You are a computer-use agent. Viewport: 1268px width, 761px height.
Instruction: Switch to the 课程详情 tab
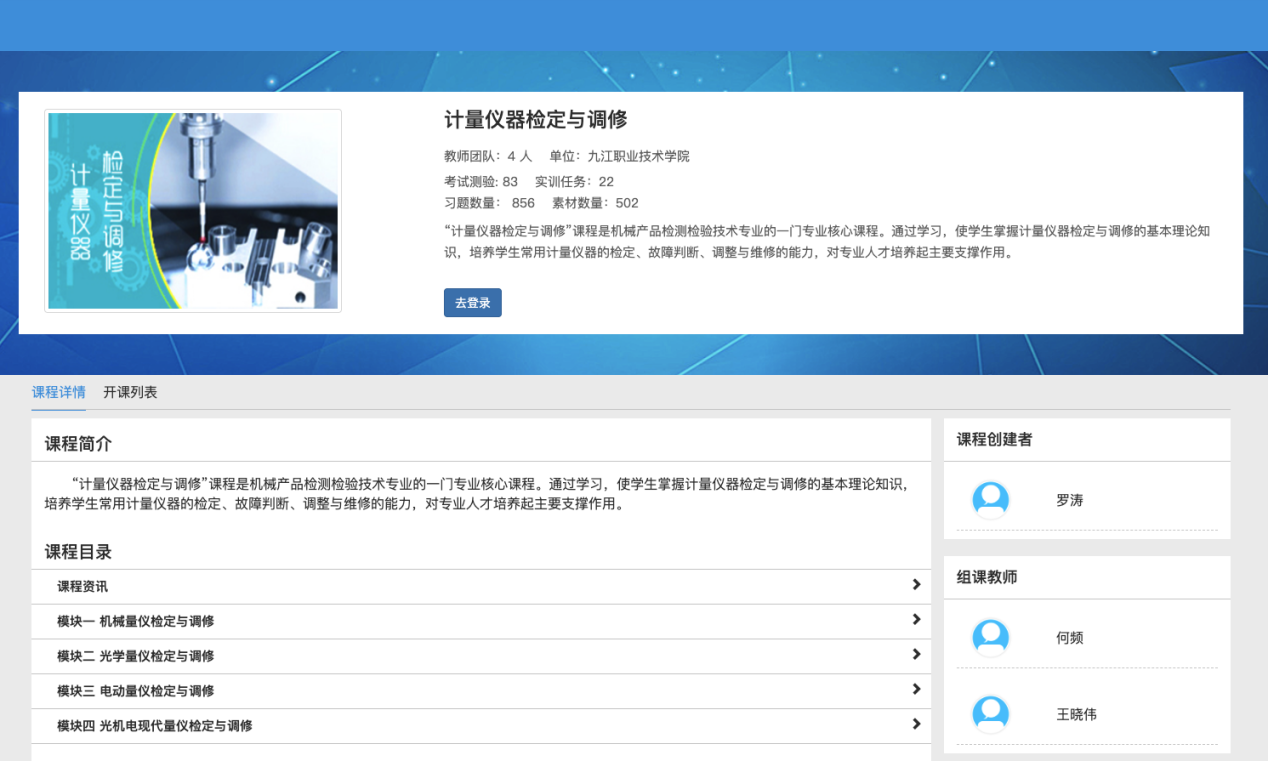(x=58, y=392)
